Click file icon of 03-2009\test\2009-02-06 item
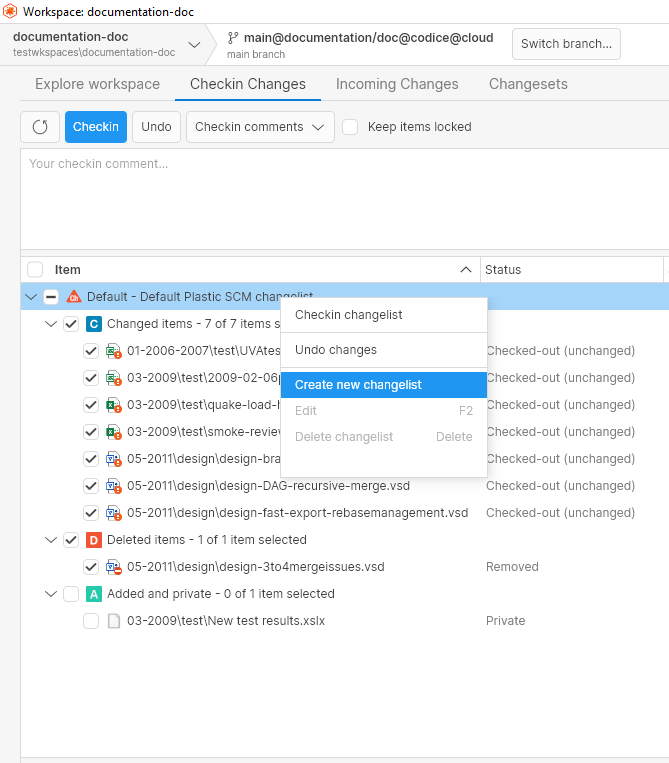Image resolution: width=669 pixels, height=763 pixels. coord(114,378)
